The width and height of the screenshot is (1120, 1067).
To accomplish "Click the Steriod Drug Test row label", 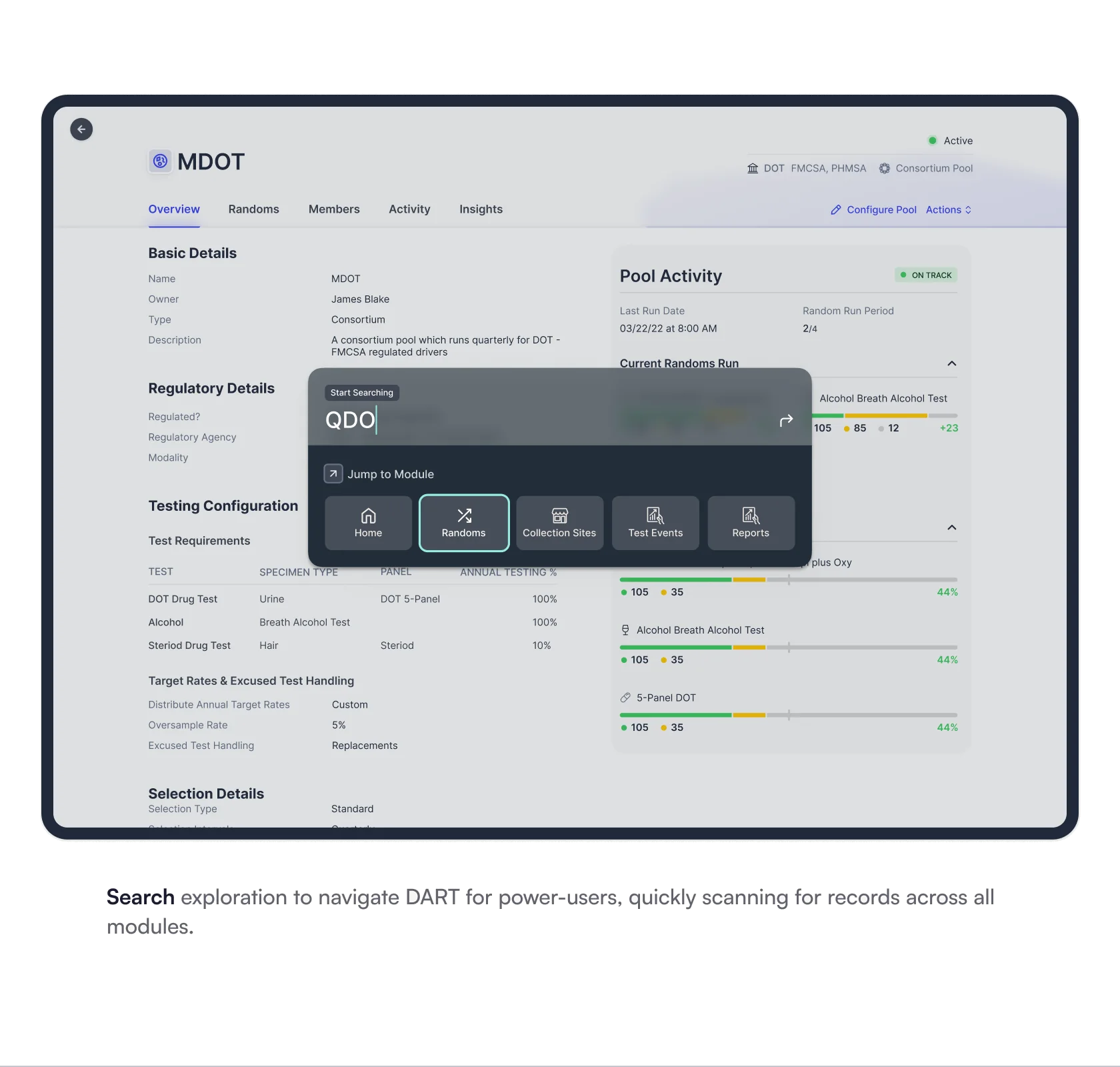I will tap(189, 646).
